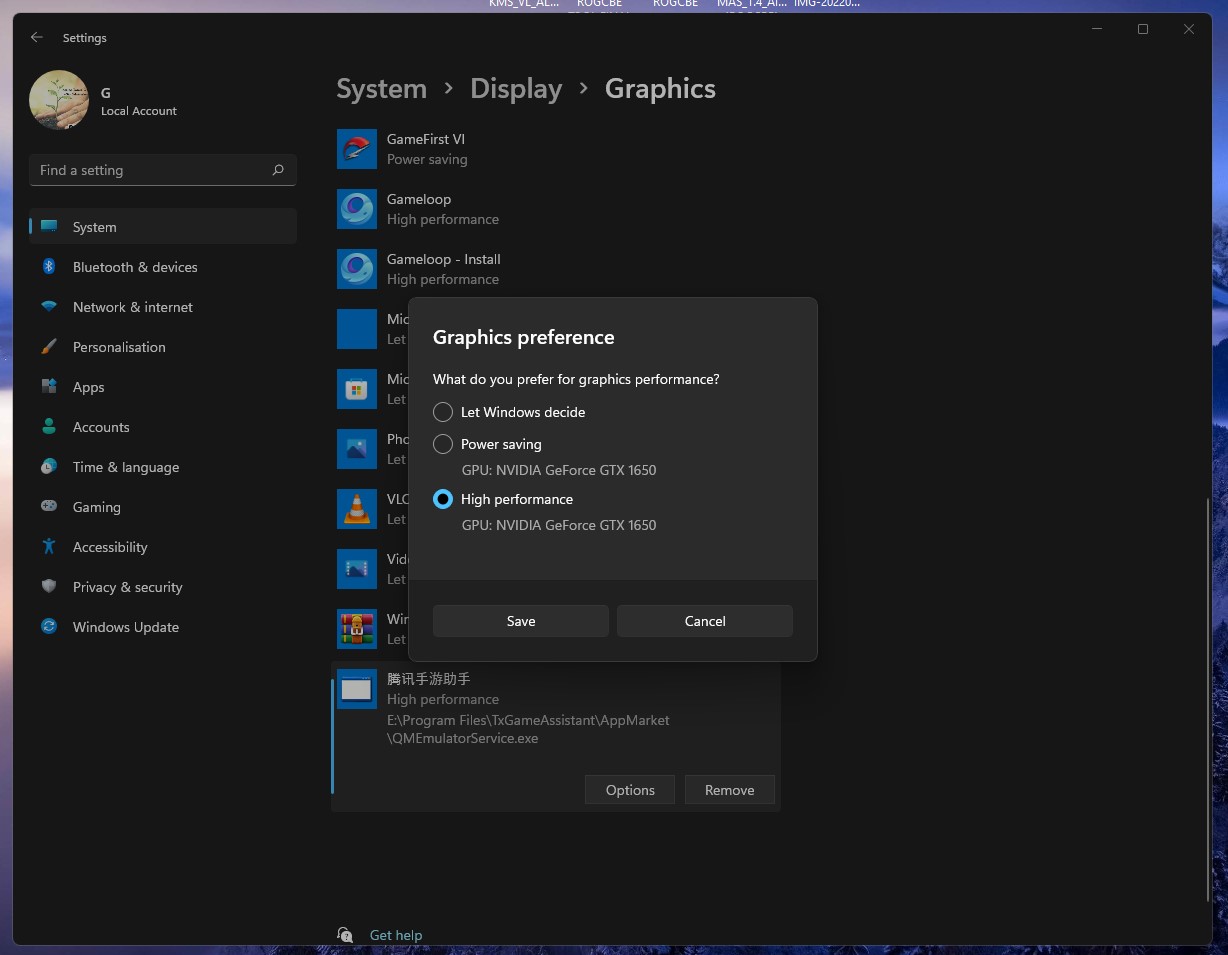Viewport: 1228px width, 955px height.
Task: Open Accessibility settings category
Action: [x=163, y=547]
